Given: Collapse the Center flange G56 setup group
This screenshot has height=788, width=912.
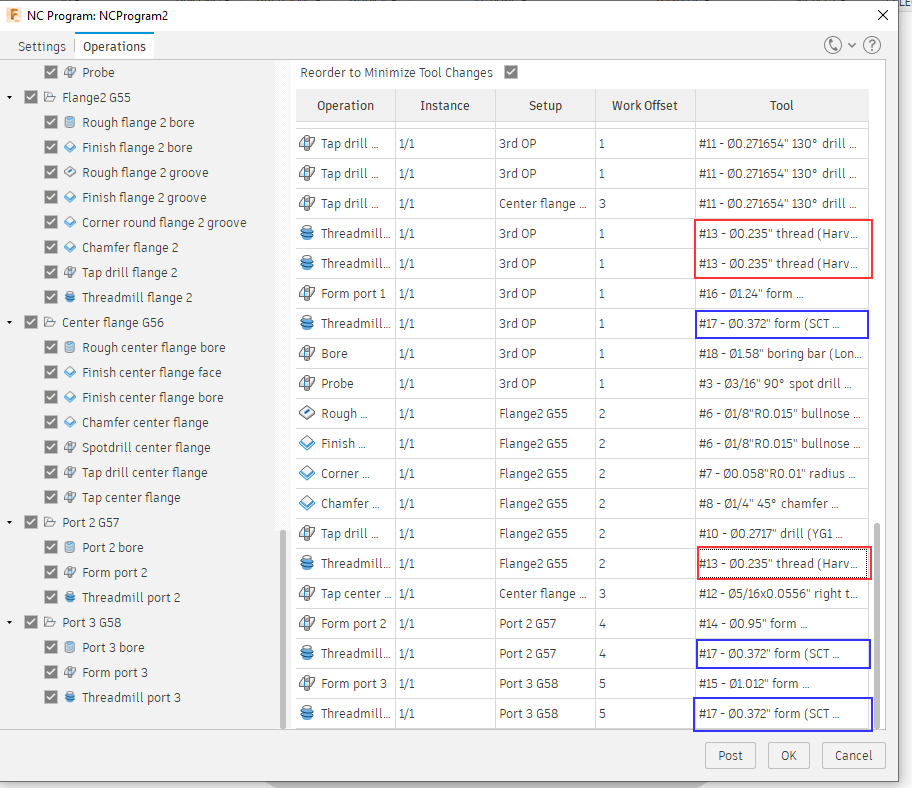Looking at the screenshot, I should (10, 322).
